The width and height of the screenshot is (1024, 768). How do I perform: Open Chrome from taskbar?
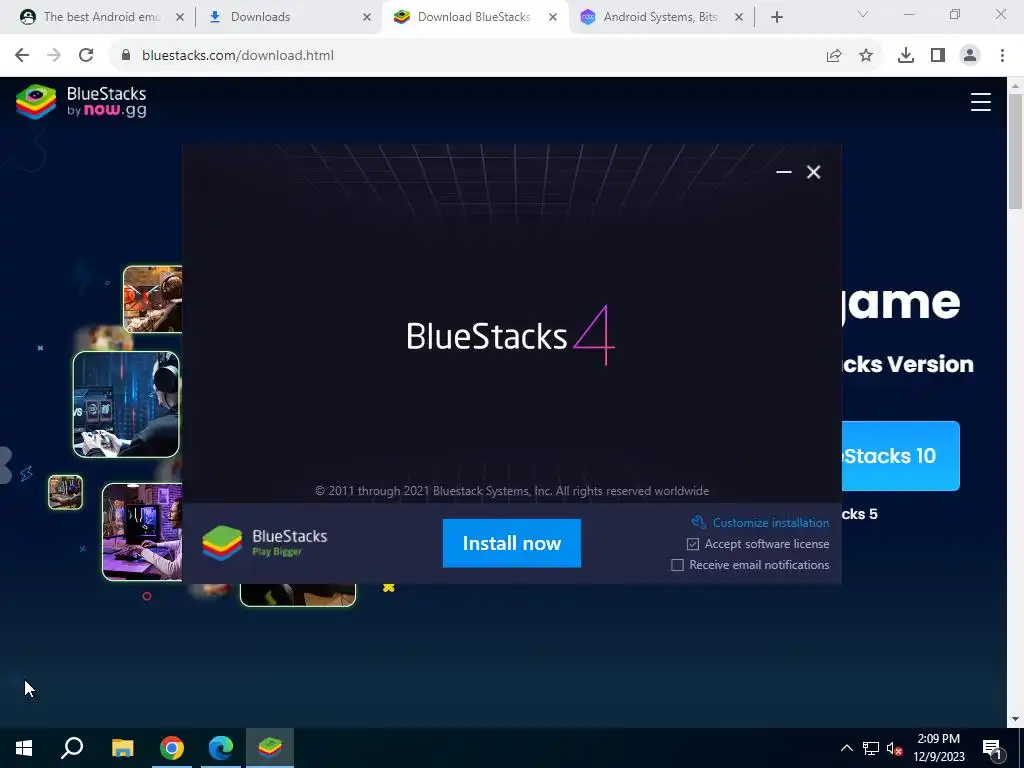pos(172,748)
